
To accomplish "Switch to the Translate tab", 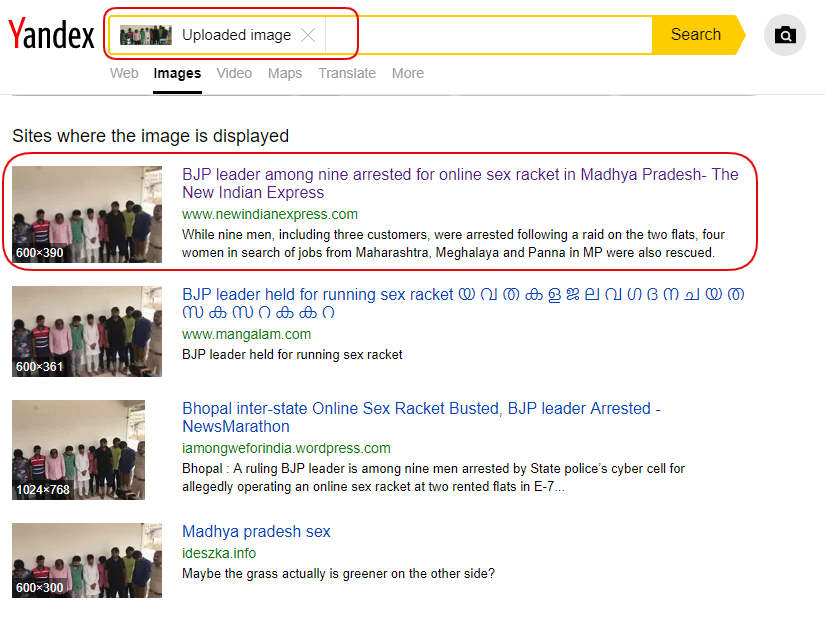I will [347, 73].
